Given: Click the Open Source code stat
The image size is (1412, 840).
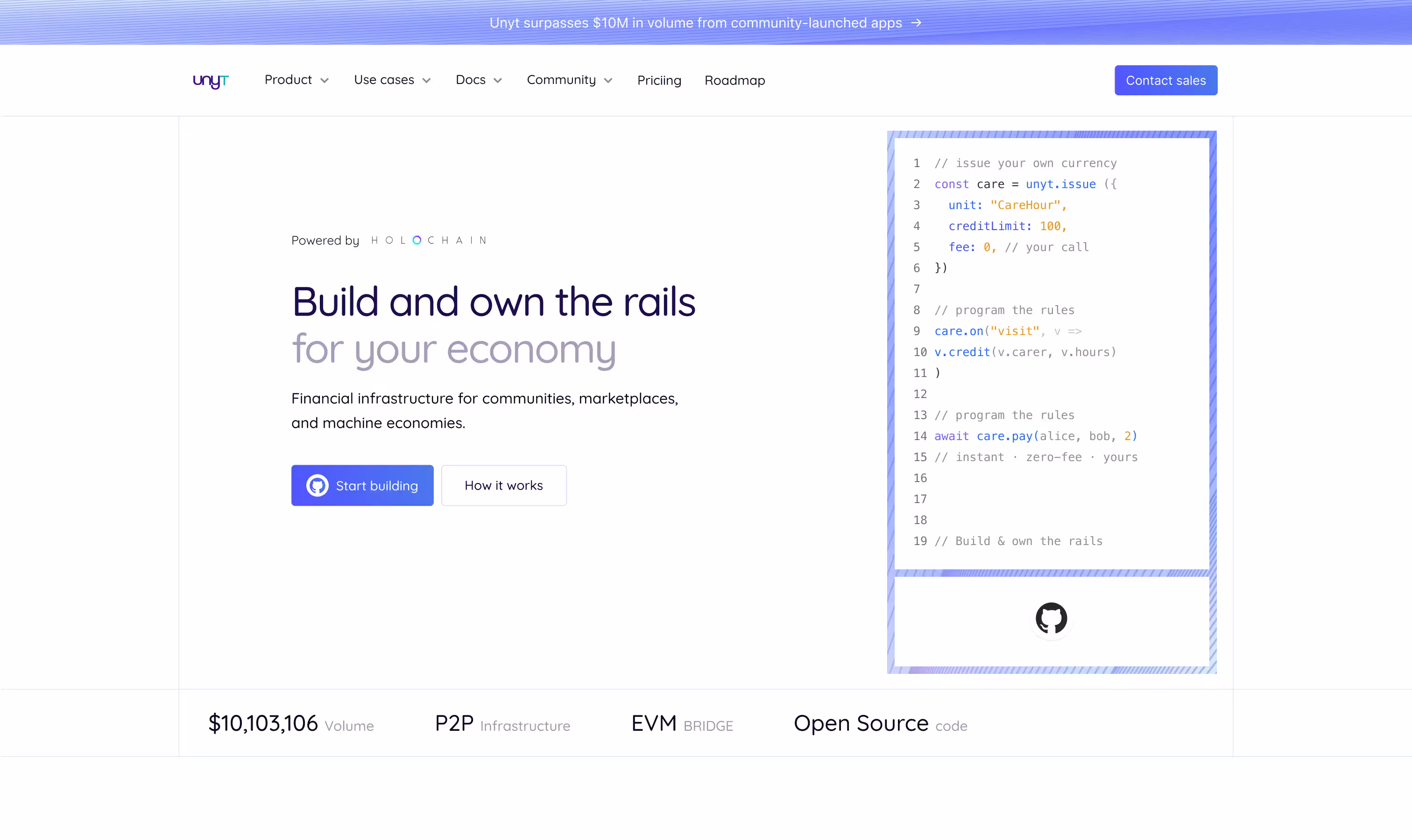Looking at the screenshot, I should (x=880, y=723).
